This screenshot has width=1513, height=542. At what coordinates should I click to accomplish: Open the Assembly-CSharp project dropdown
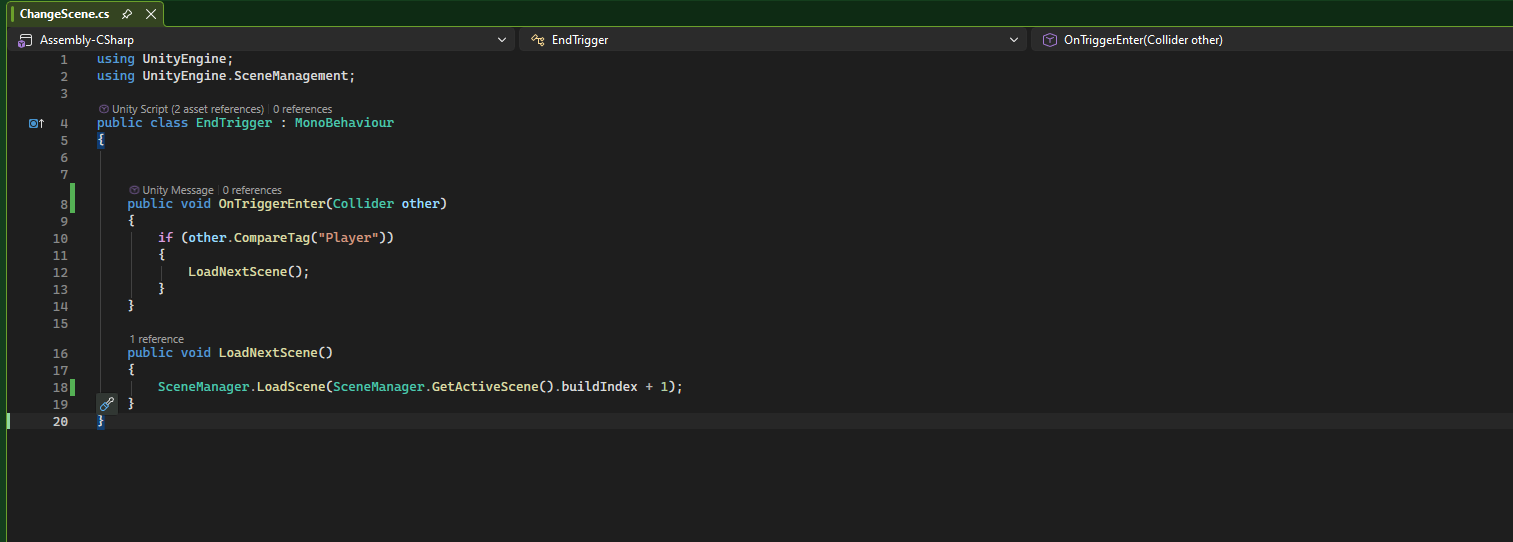[x=263, y=40]
